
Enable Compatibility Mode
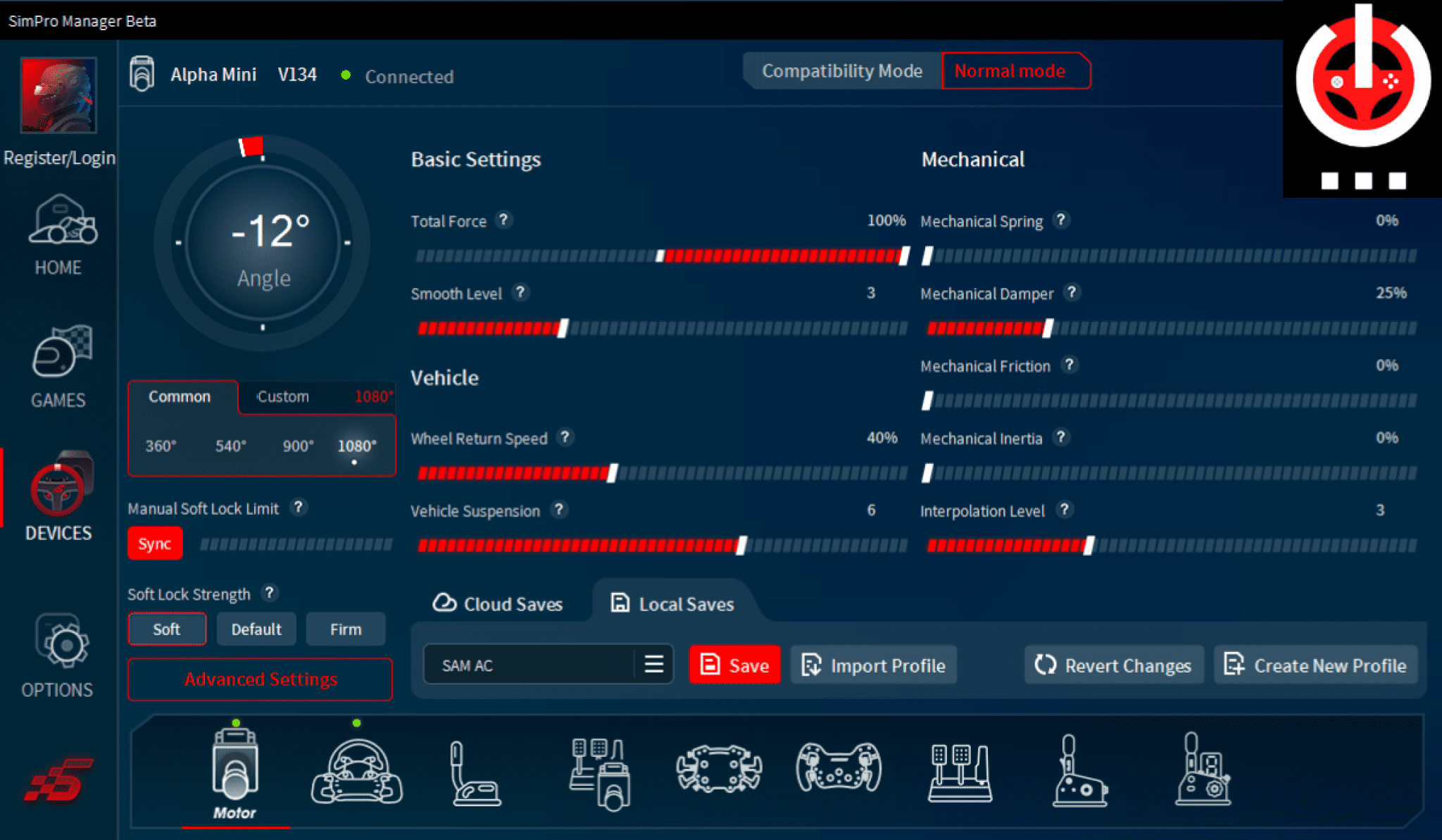[x=842, y=70]
